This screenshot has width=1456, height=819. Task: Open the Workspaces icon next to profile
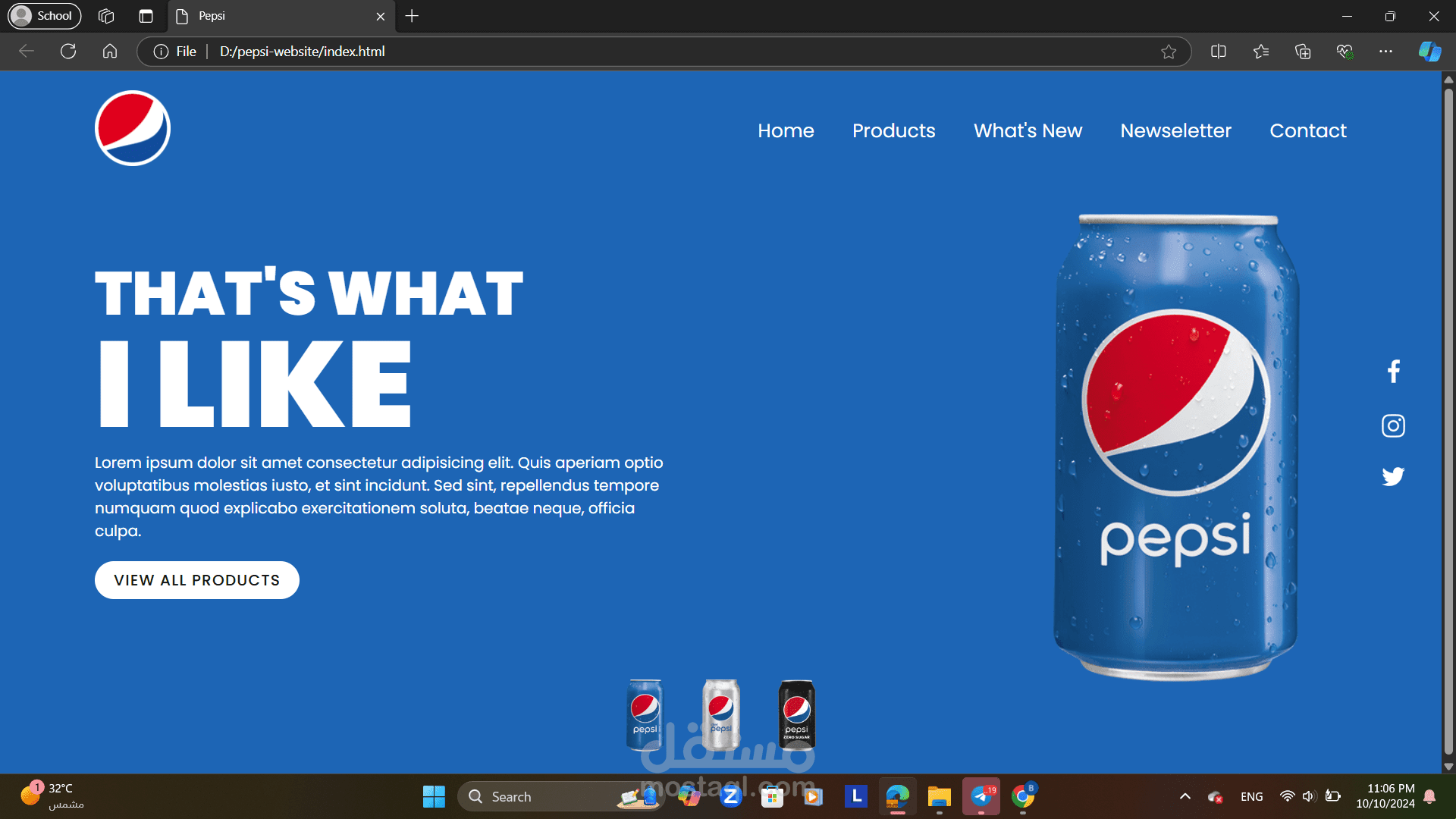106,16
